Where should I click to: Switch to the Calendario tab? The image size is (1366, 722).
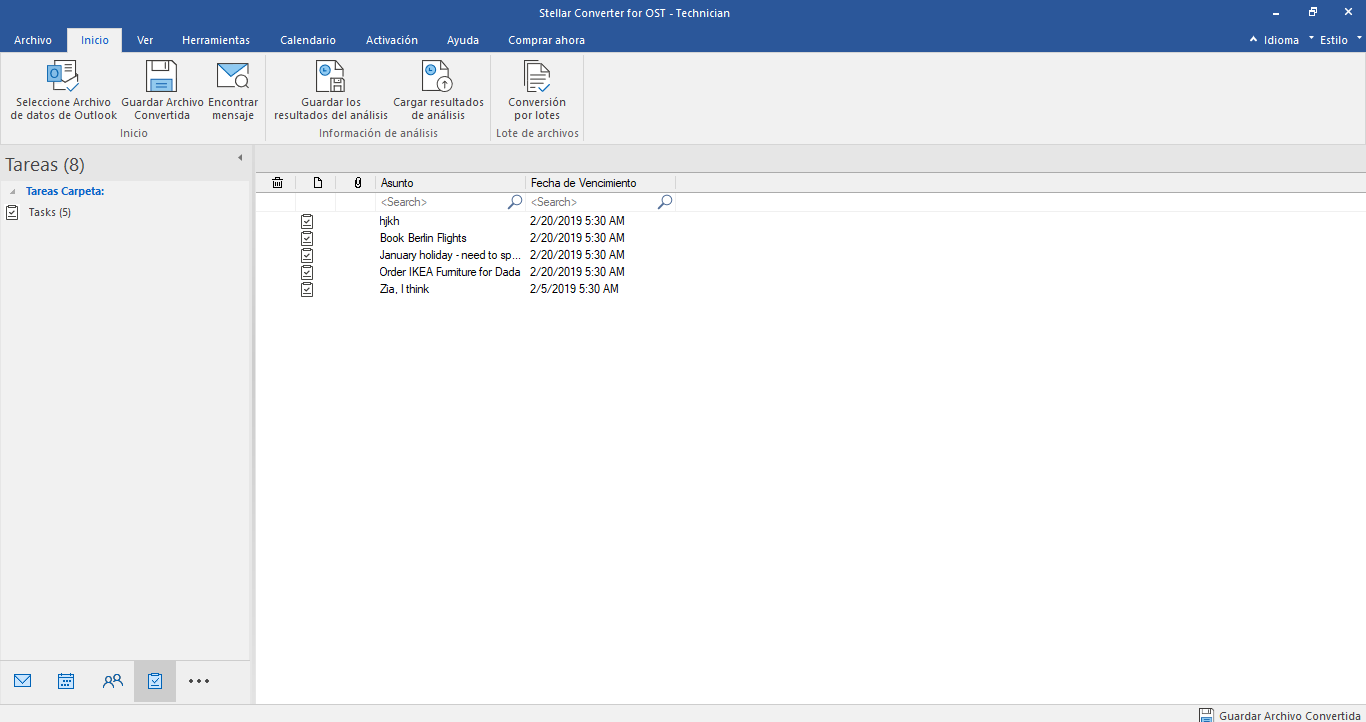tap(308, 40)
